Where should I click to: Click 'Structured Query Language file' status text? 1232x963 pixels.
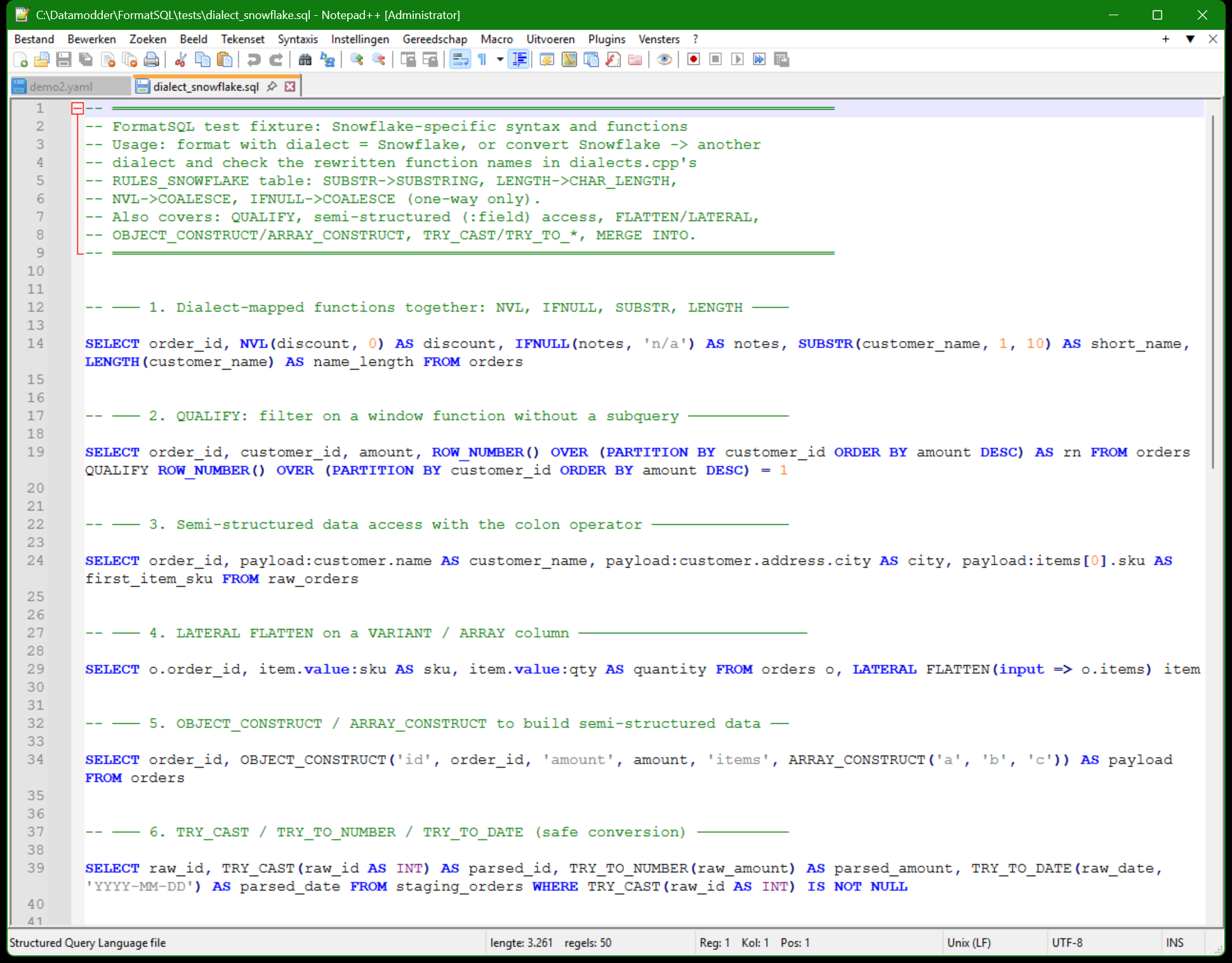88,943
